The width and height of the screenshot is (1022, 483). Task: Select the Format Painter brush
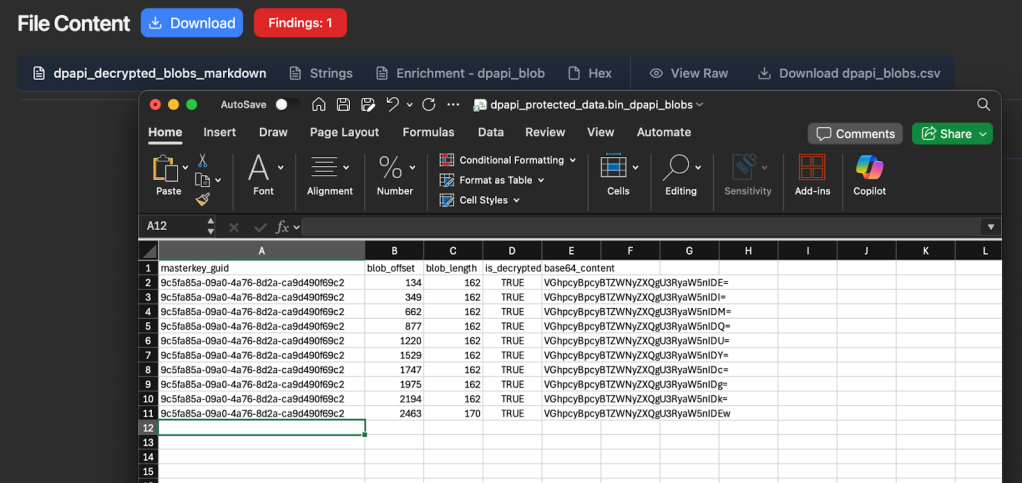click(x=202, y=199)
